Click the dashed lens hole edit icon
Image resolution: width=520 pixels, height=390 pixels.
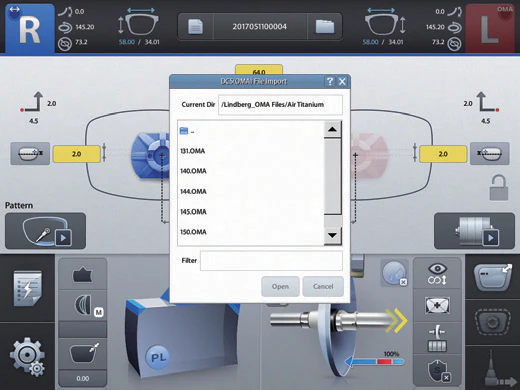tap(493, 322)
